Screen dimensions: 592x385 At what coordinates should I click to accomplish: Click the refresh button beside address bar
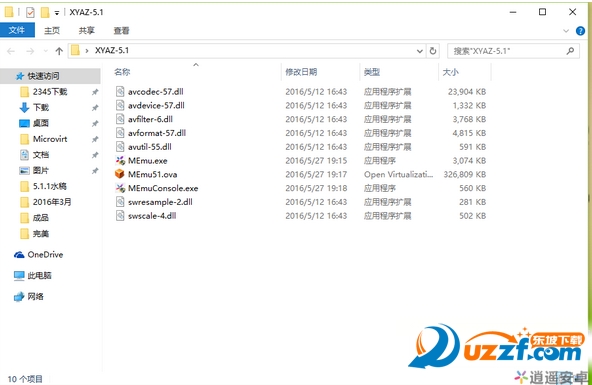[x=433, y=51]
